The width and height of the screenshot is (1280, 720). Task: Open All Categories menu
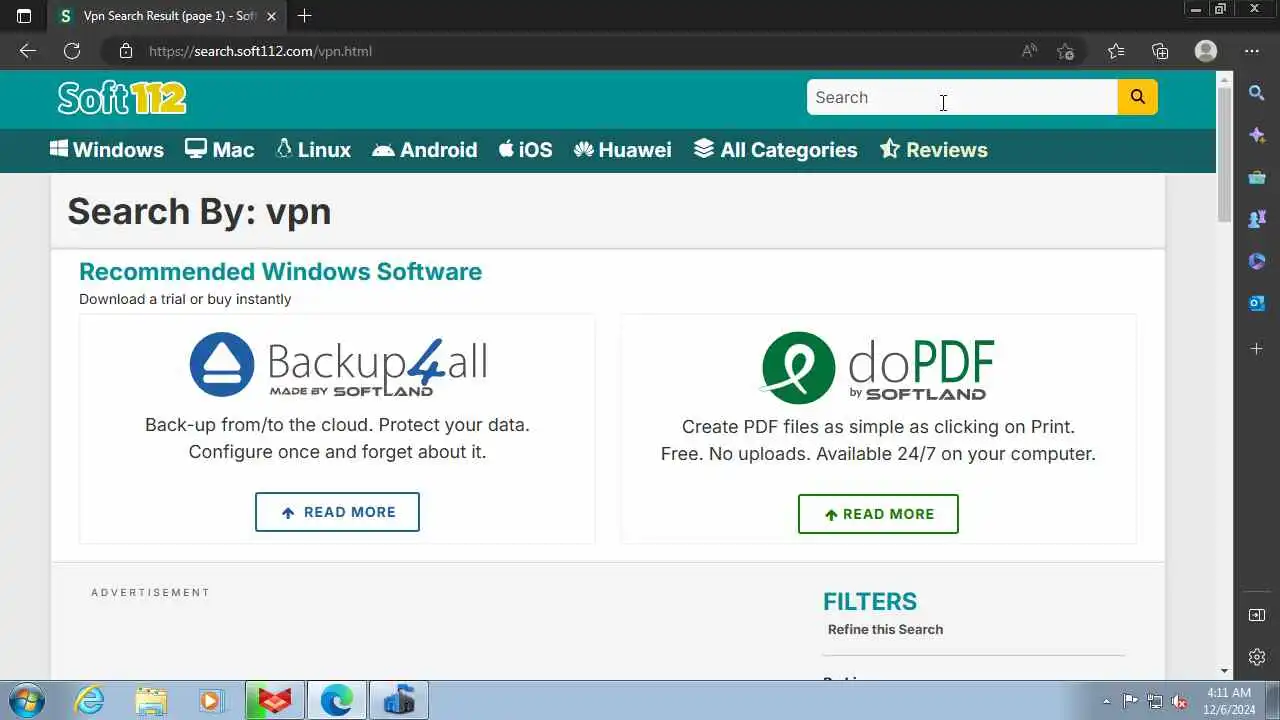[776, 150]
